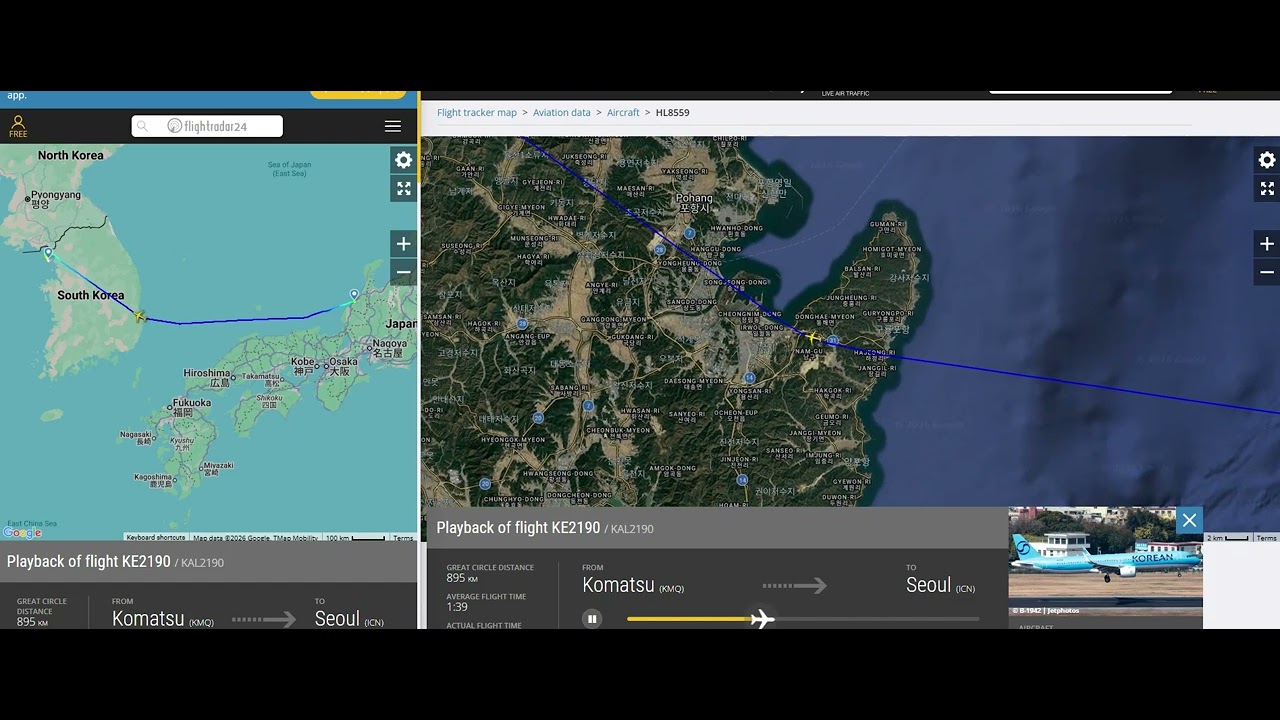Click 'Playback of flight KE2190' title in right panel

[518, 528]
